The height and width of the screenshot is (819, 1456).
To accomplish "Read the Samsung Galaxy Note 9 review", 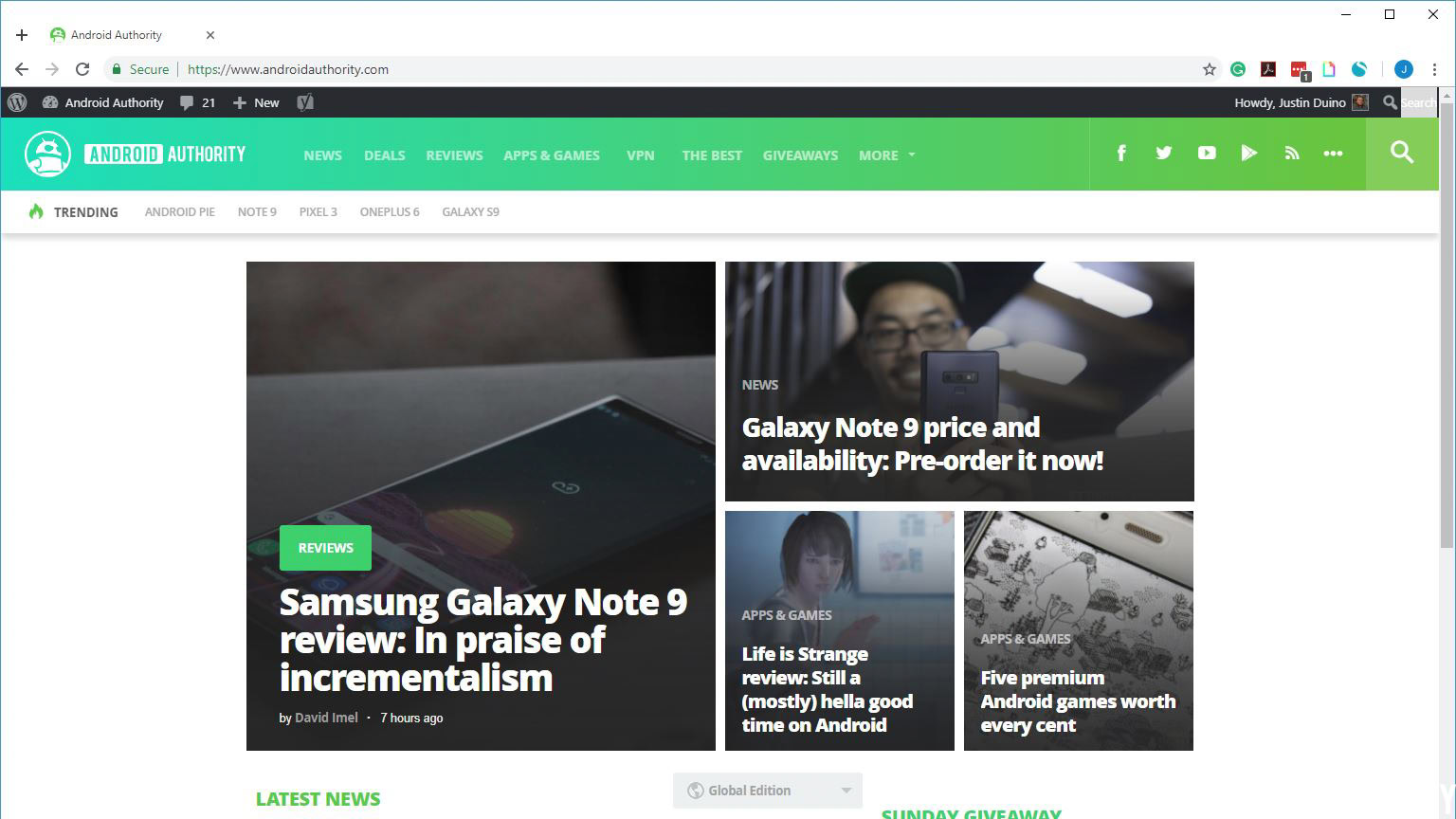I will click(483, 640).
